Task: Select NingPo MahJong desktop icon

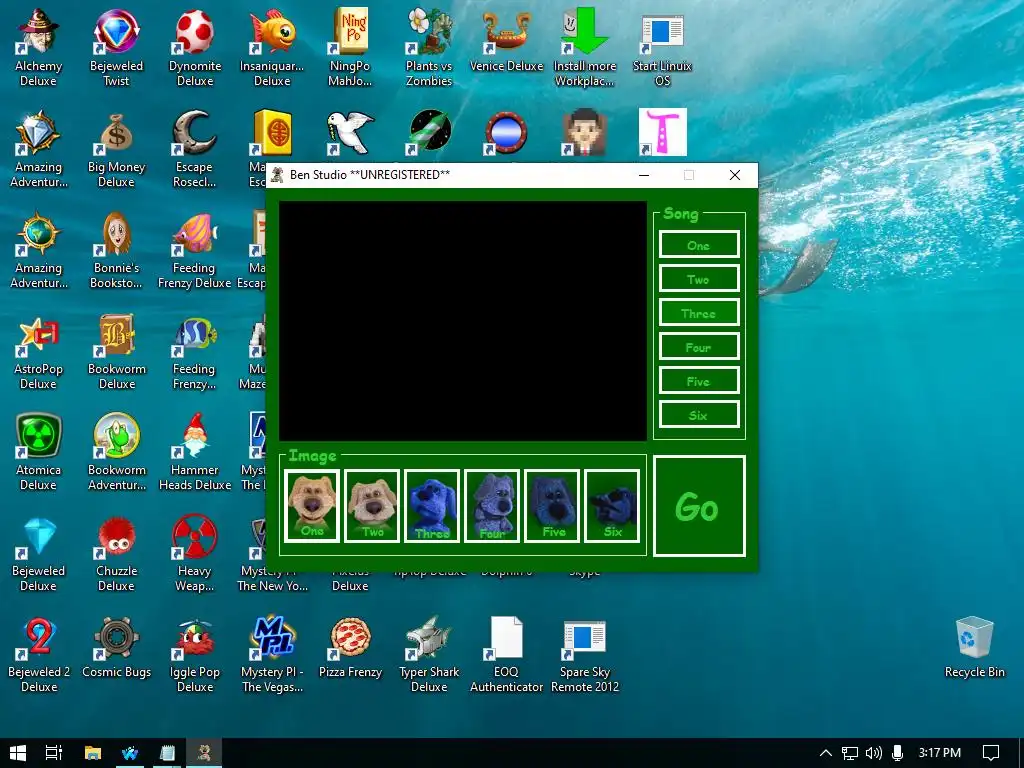Action: pos(350,47)
